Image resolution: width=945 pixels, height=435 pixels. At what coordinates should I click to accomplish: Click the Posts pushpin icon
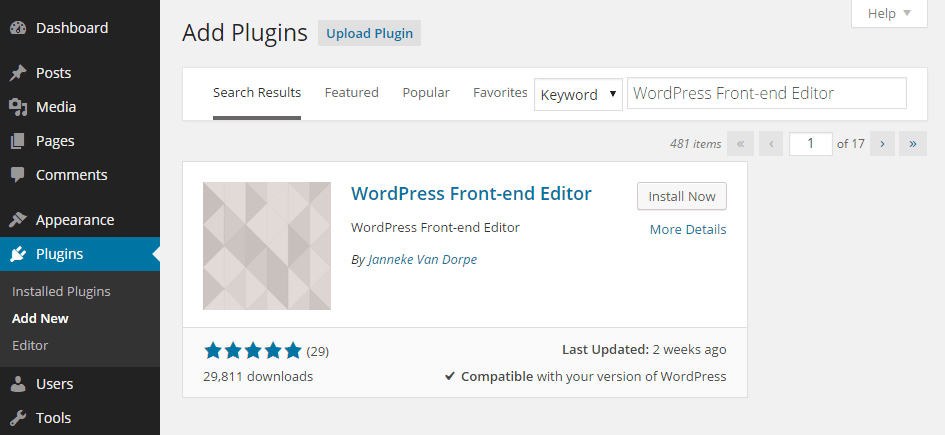pos(18,73)
